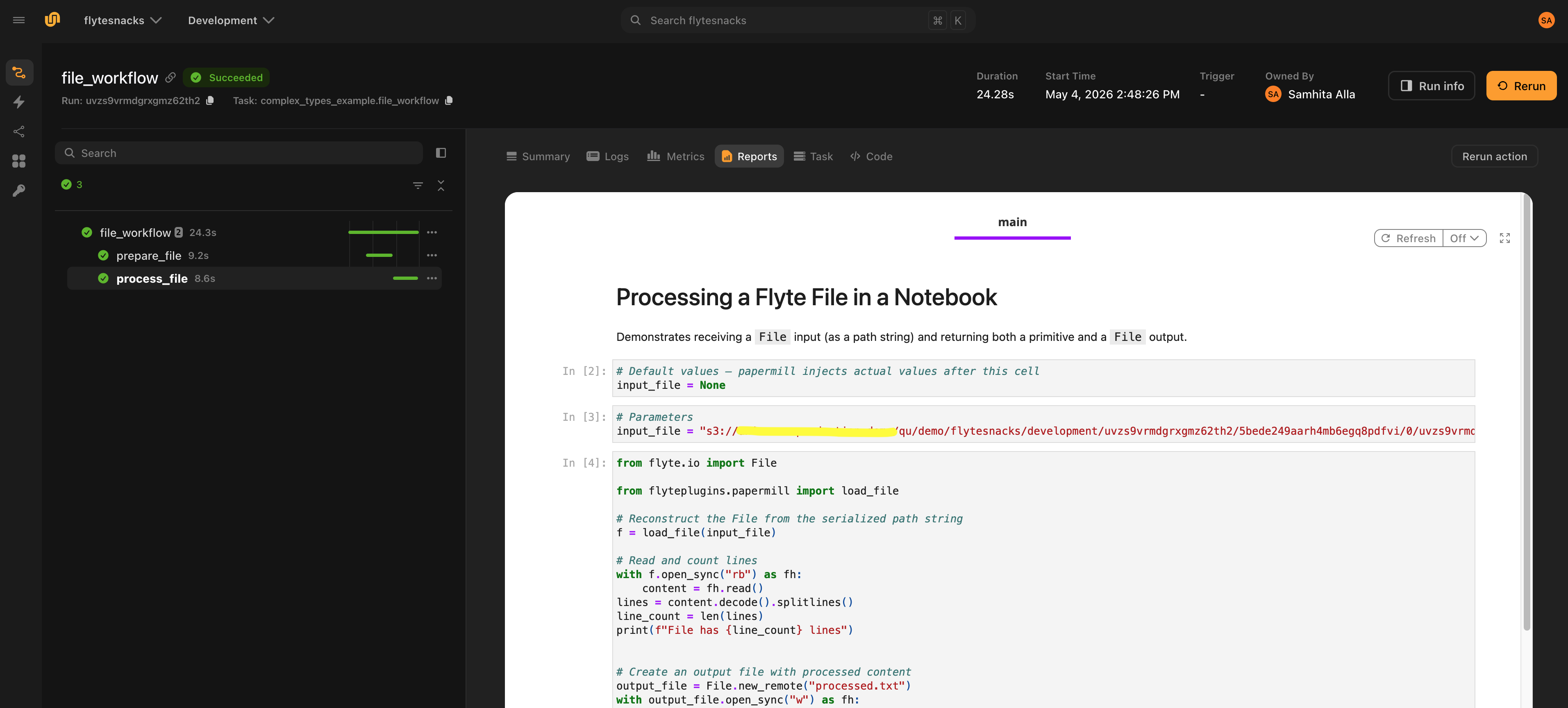Viewport: 1568px width, 708px height.
Task: Switch to the Task tab
Action: point(813,157)
